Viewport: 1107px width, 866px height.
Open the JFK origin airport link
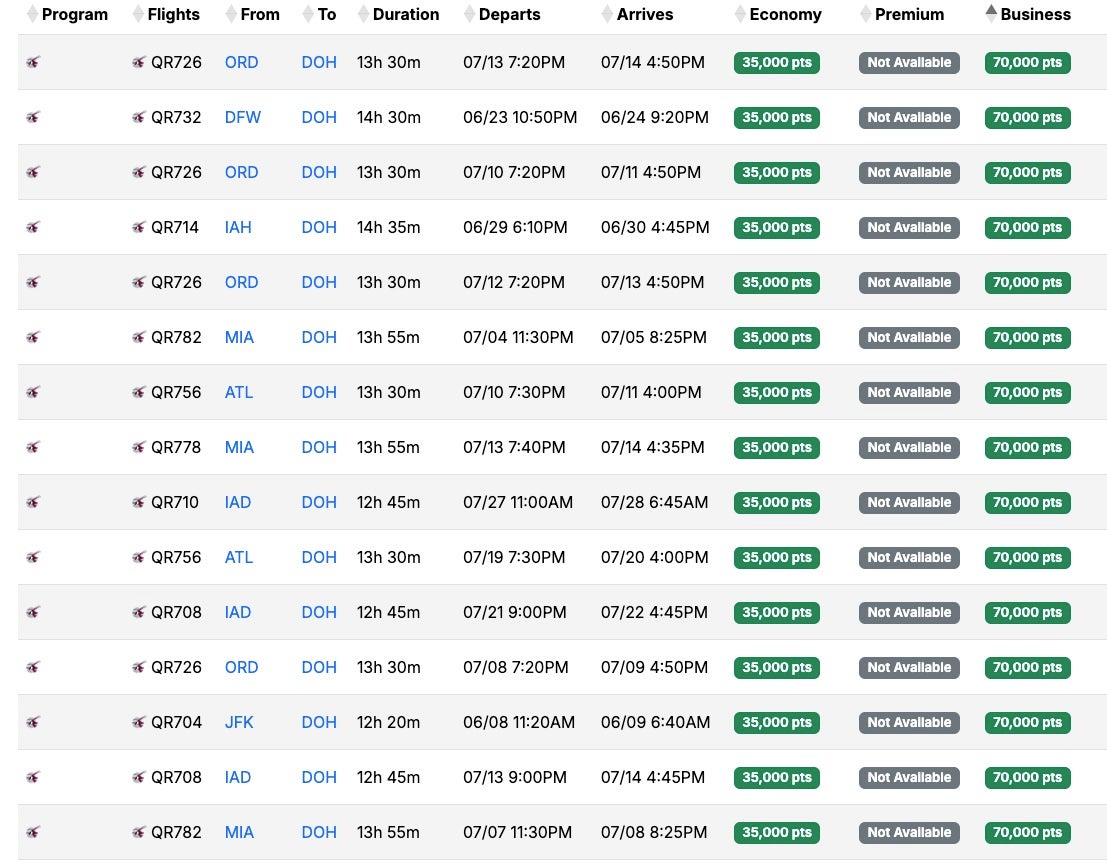point(239,722)
